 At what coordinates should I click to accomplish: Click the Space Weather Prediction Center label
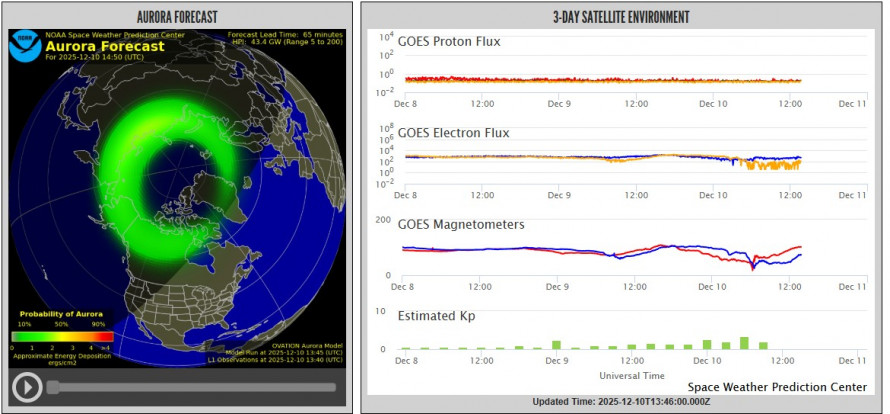pyautogui.click(x=776, y=386)
